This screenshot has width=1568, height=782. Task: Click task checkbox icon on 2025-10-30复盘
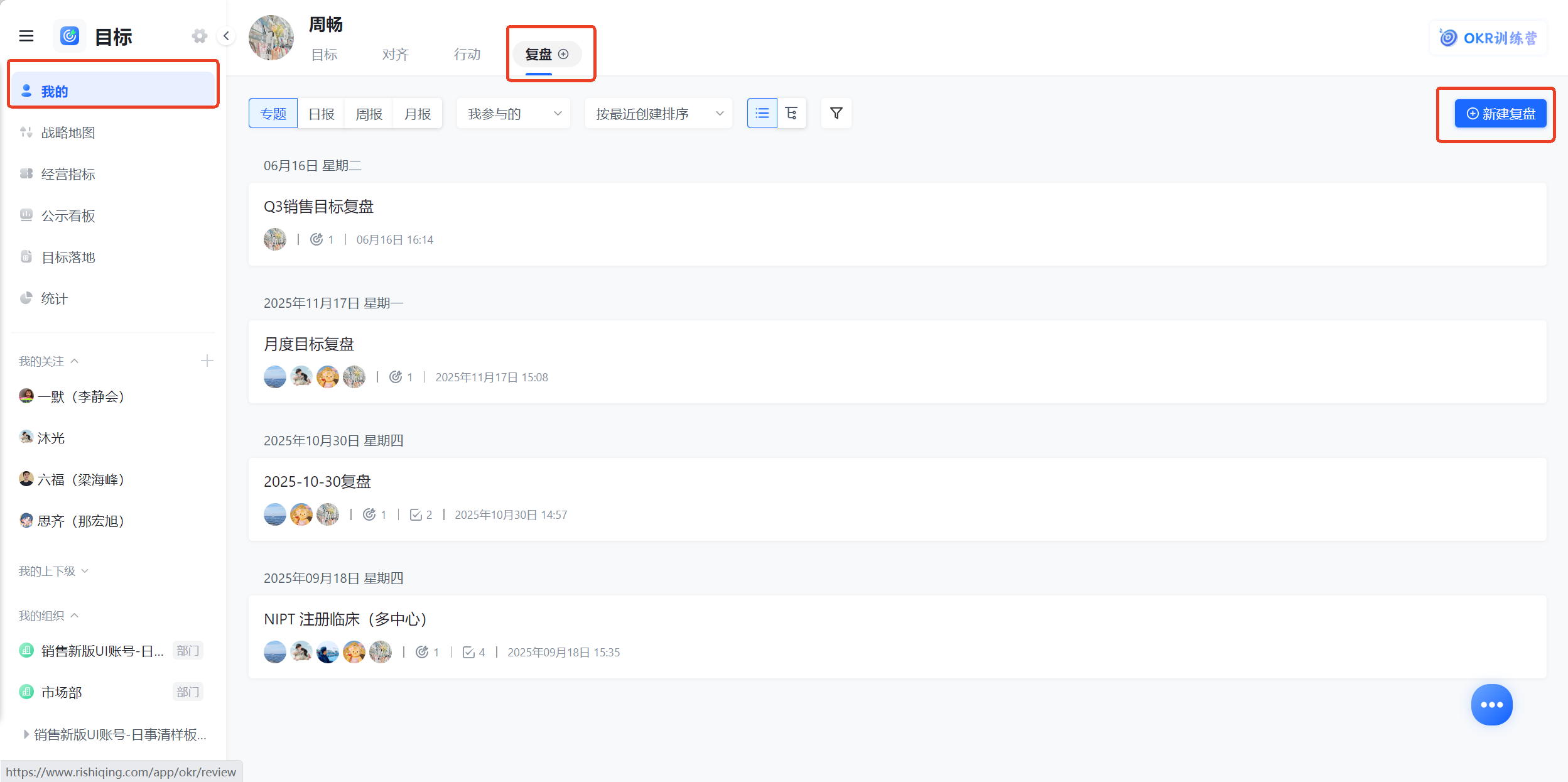coord(416,515)
